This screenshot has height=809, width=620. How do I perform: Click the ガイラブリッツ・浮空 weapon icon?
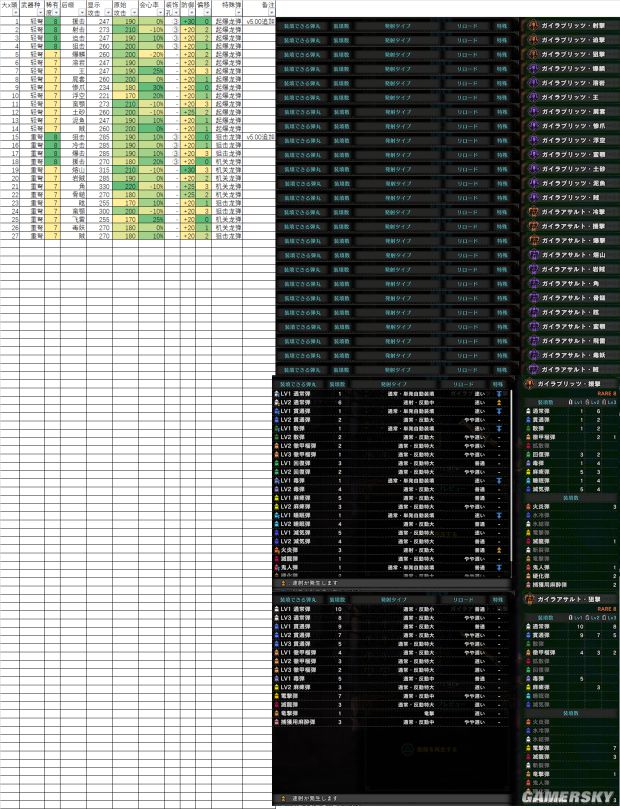(x=534, y=141)
